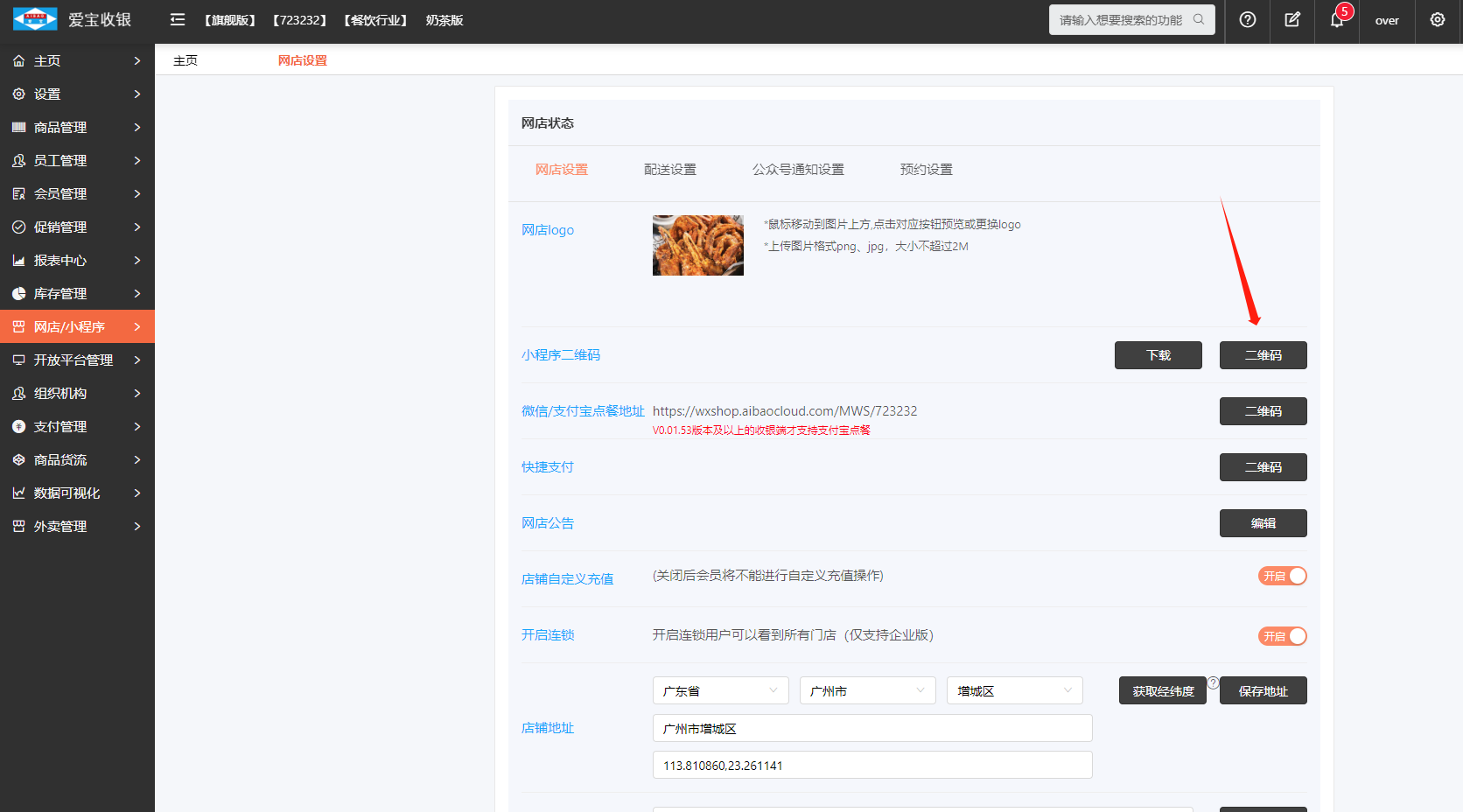Expand the 商品管理 sidebar menu
The image size is (1463, 812).
point(77,128)
